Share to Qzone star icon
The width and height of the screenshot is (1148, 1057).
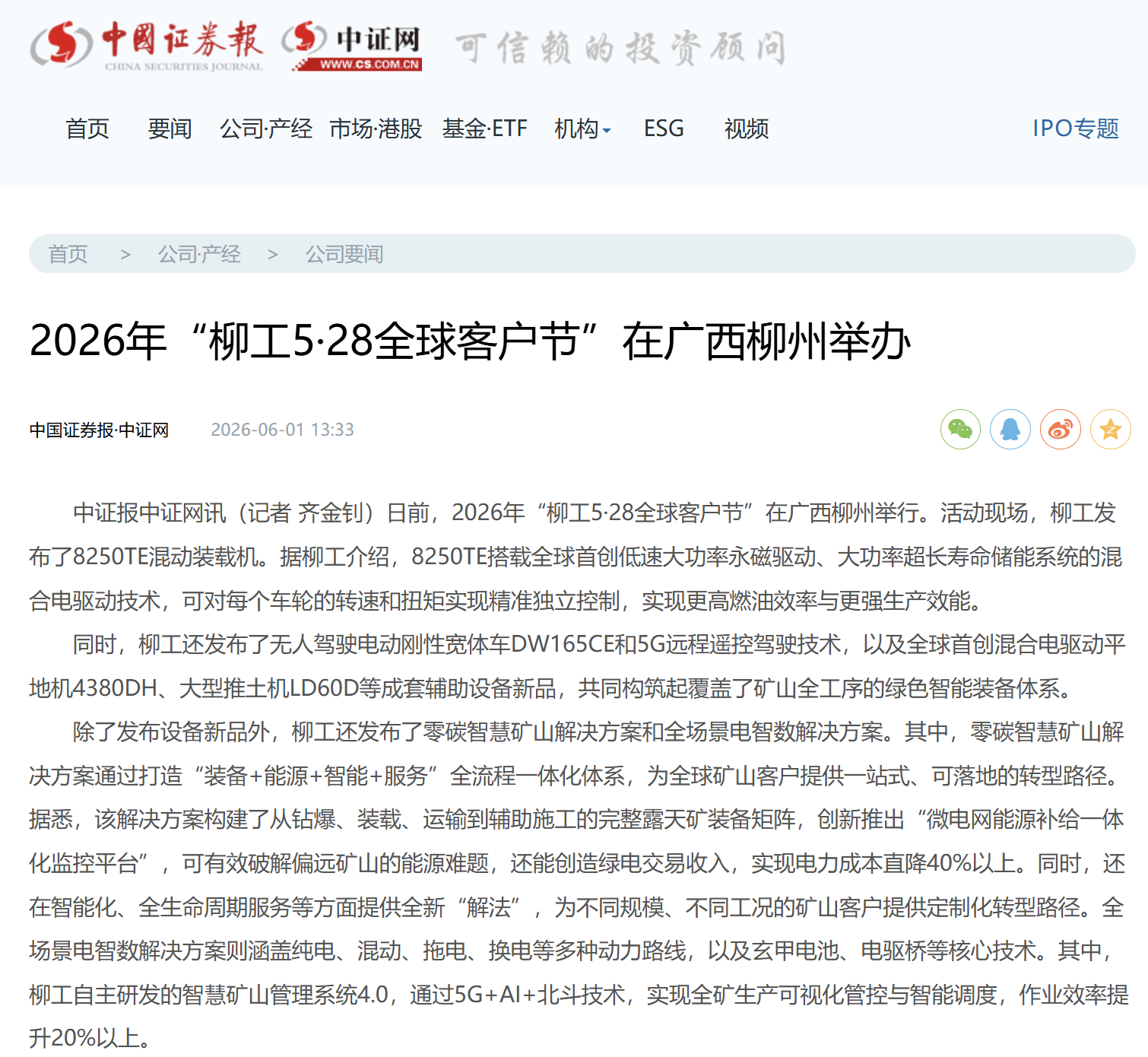(x=1111, y=430)
